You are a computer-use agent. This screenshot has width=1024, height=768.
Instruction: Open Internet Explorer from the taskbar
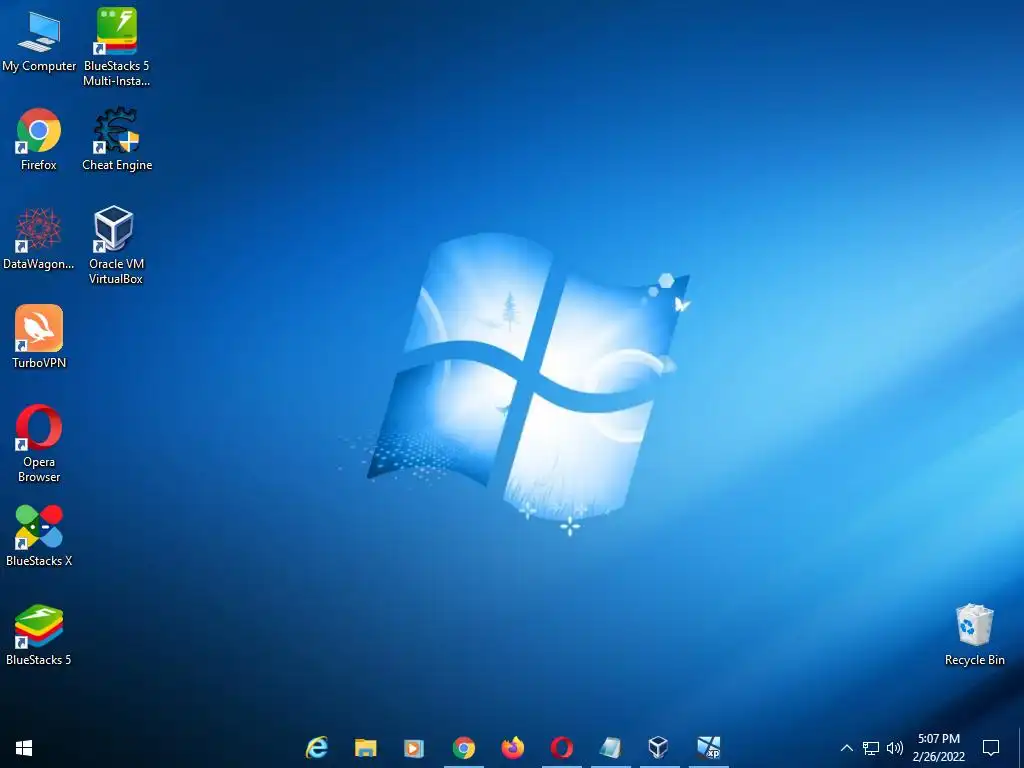tap(317, 748)
